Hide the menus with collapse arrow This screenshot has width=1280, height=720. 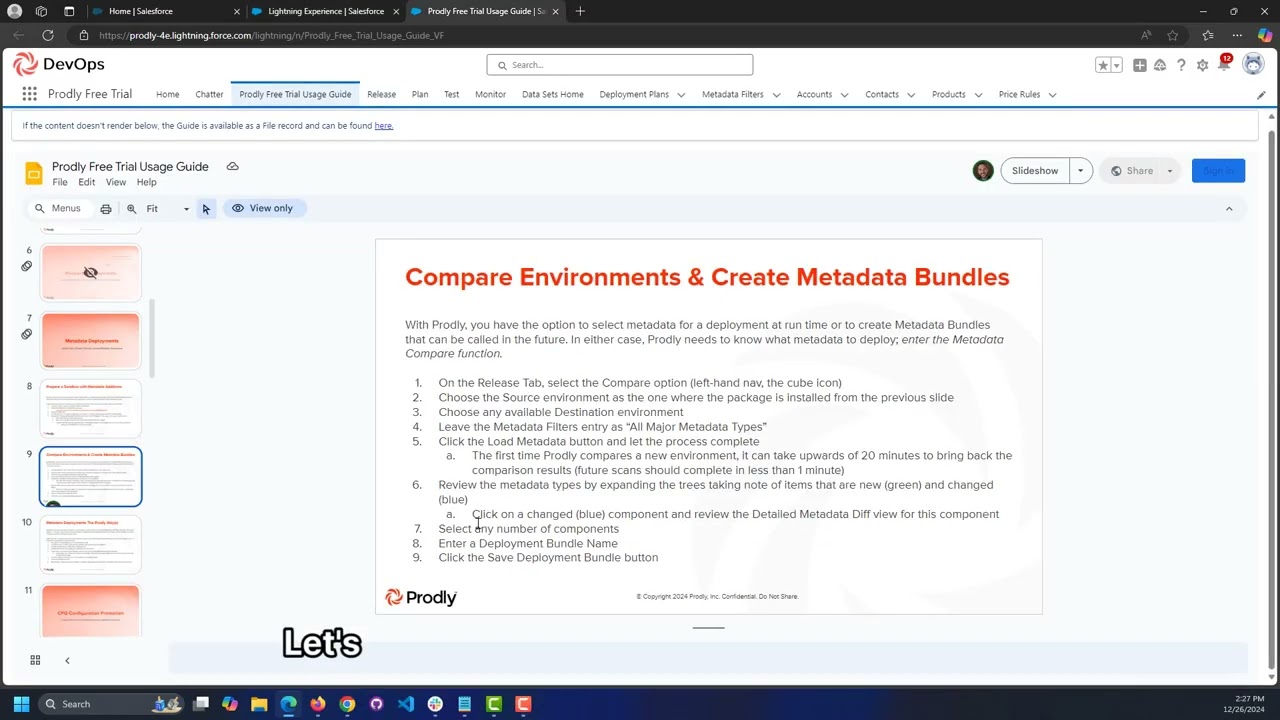pyautogui.click(x=1229, y=208)
